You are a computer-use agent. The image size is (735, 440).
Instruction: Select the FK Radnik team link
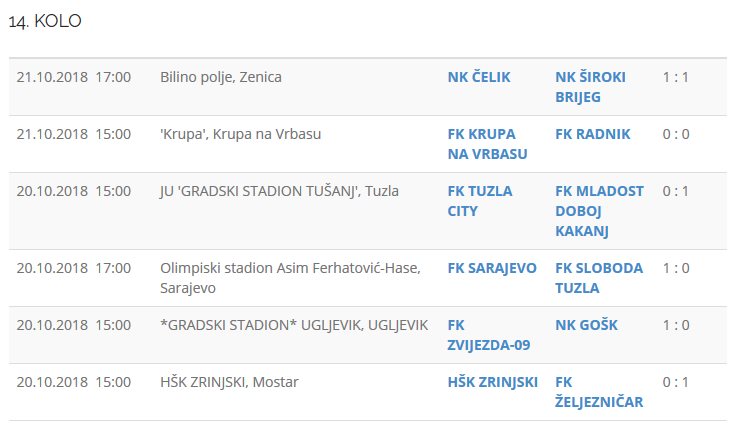593,134
